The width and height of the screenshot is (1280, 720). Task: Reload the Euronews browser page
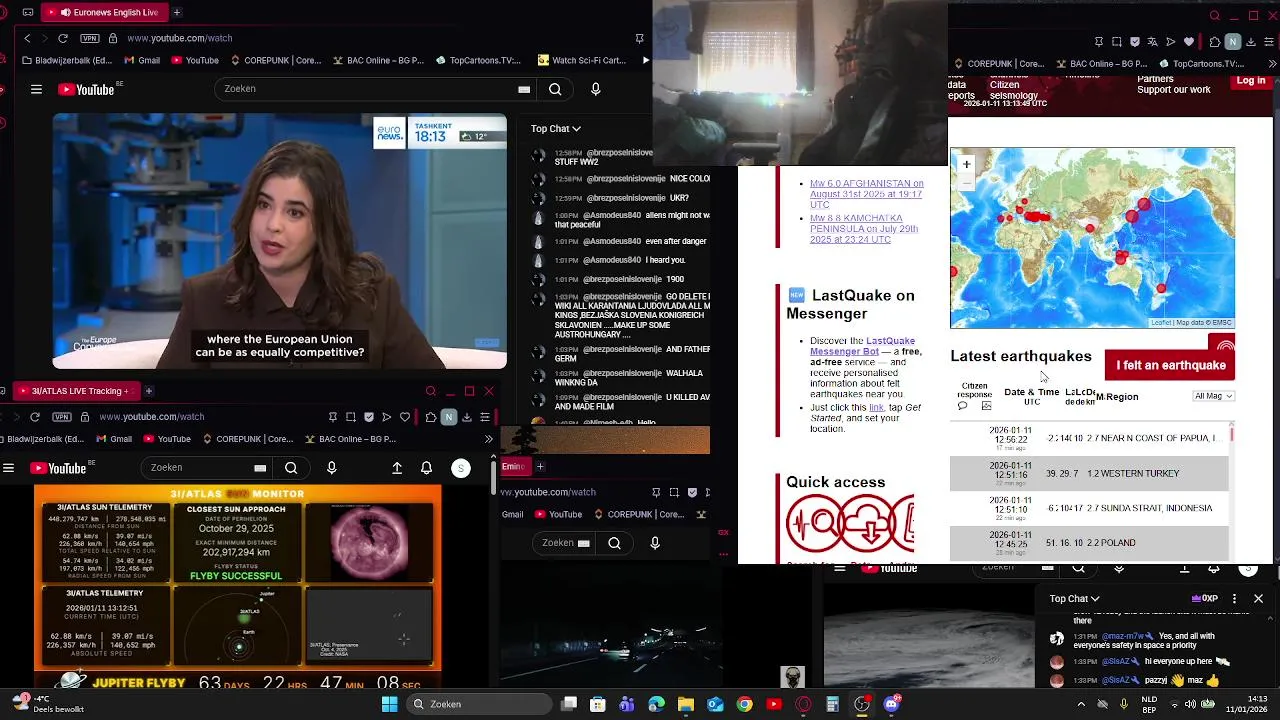[63, 38]
